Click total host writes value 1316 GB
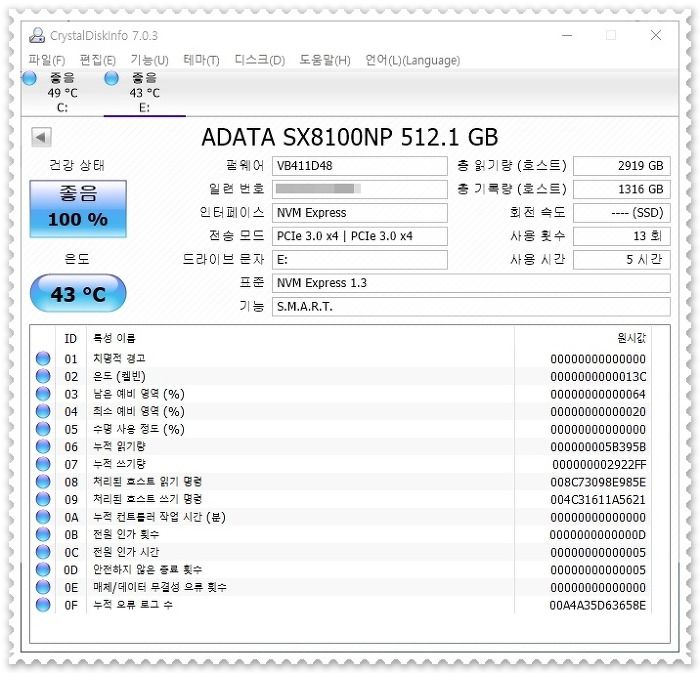Screen dimensions: 700x673 [x=621, y=189]
